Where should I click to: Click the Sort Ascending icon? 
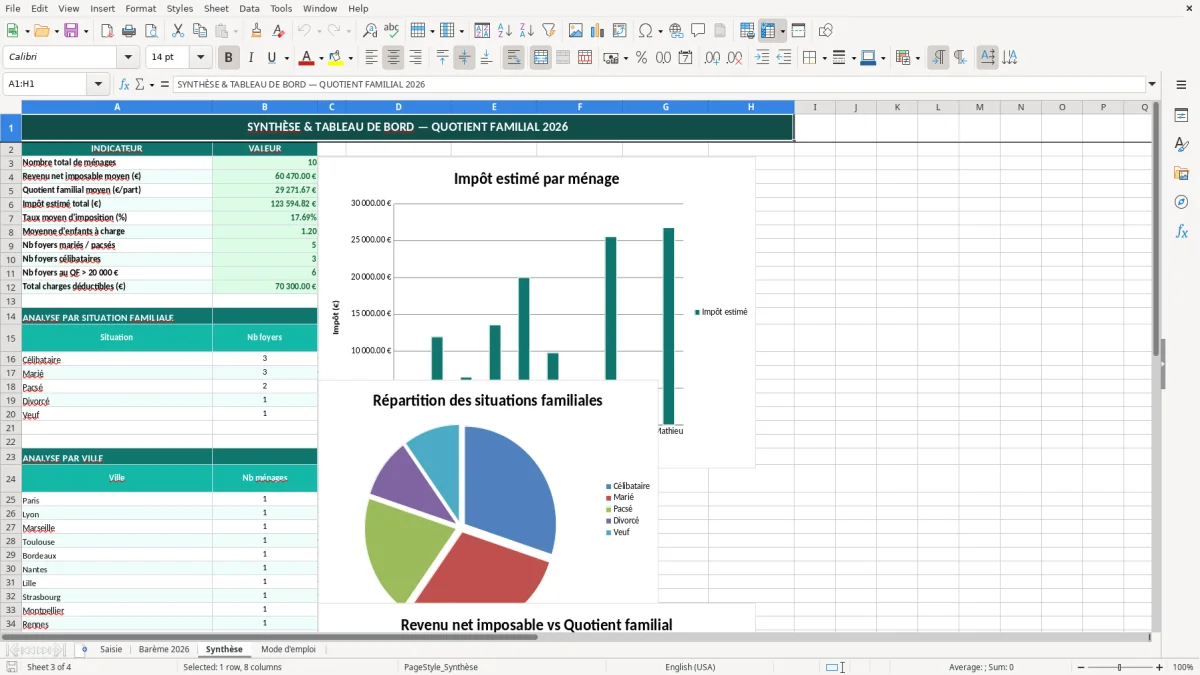pos(505,31)
